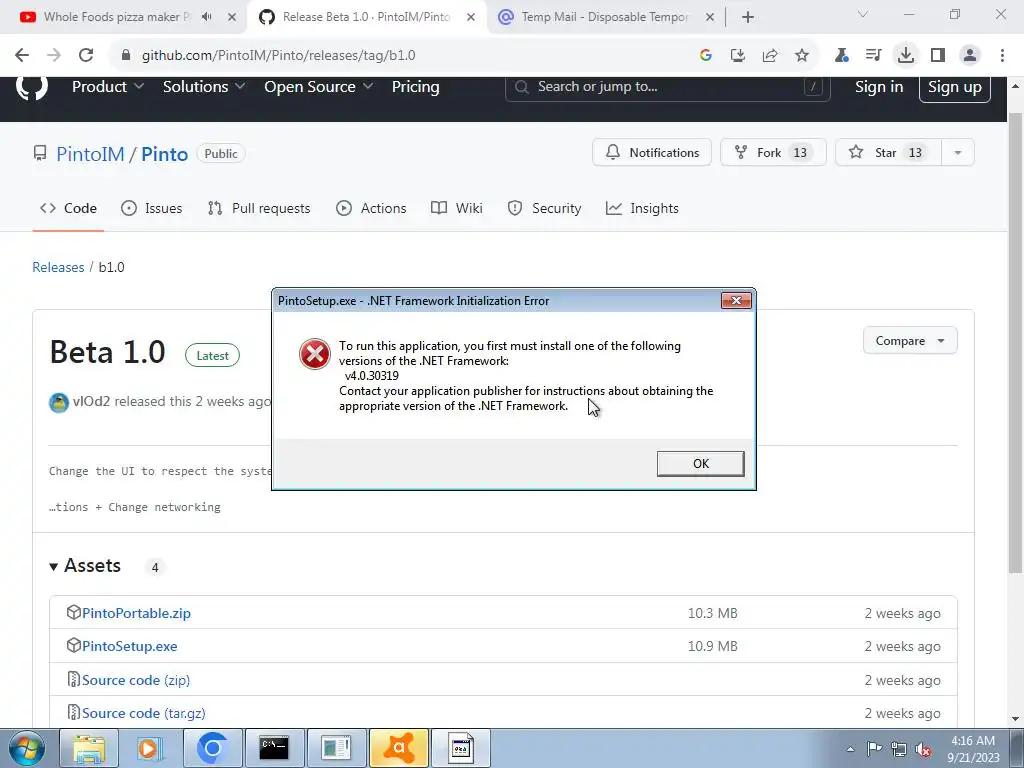Download Source code (zip)
The image size is (1024, 768).
pos(136,680)
